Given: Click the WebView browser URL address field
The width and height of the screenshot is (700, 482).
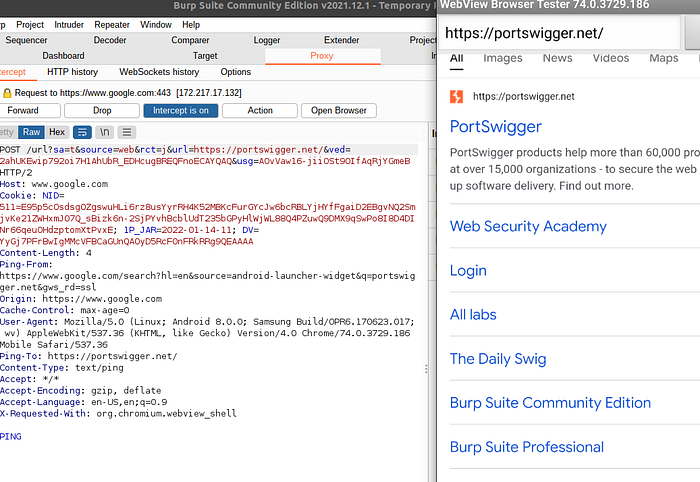Looking at the screenshot, I should 560,33.
